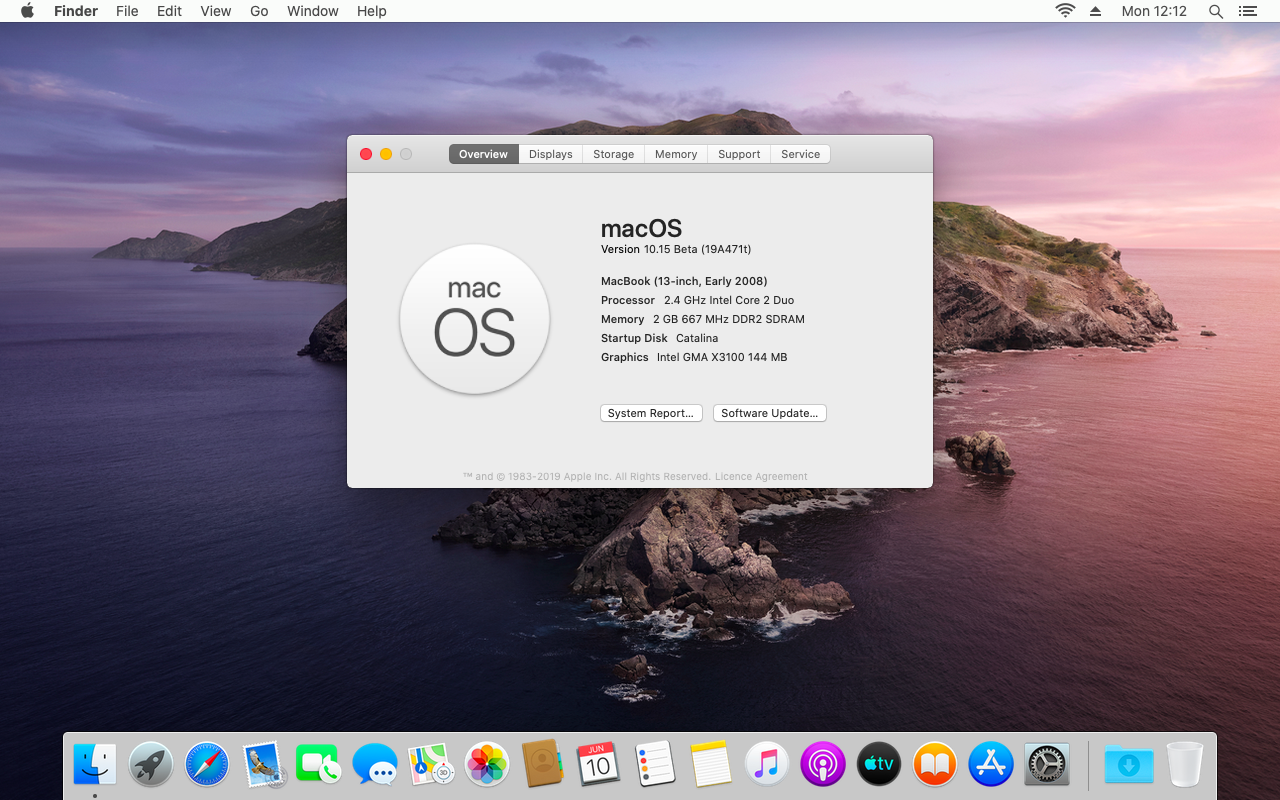
Task: Open Podcasts purple icon in Dock
Action: point(823,765)
